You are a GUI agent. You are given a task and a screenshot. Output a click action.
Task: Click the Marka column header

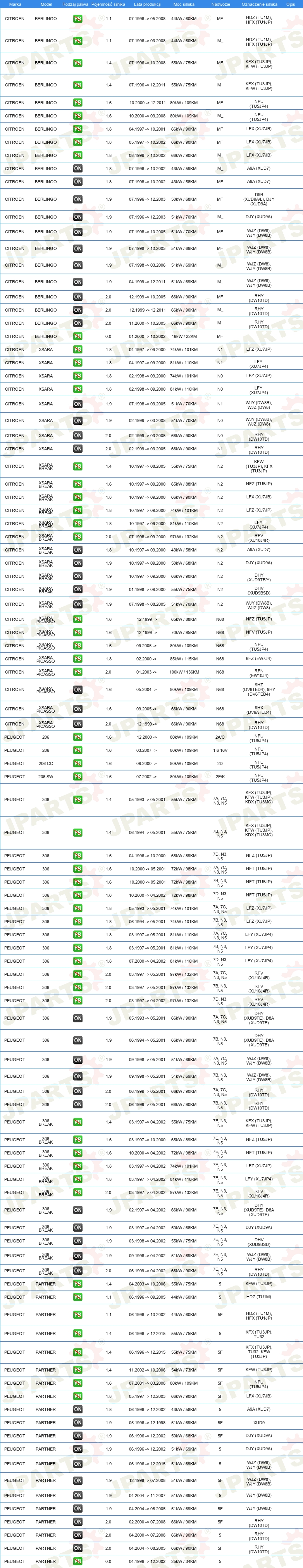15,4
